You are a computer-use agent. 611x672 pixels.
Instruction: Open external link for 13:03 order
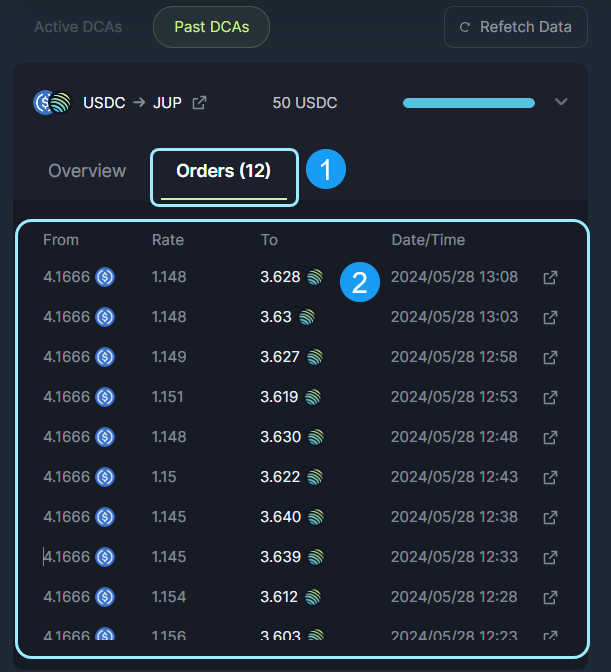[549, 317]
